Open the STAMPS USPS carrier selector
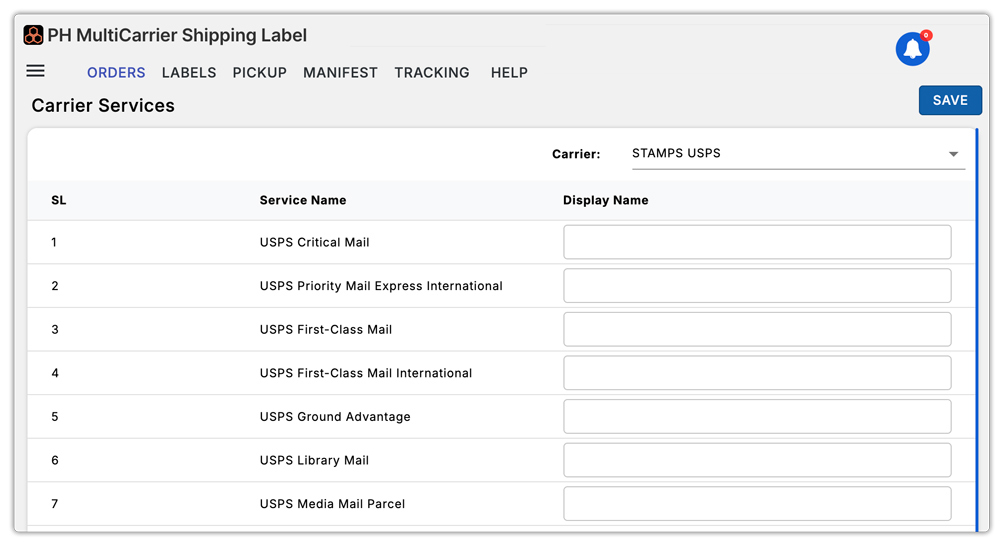Viewport: 1000px width, 544px height. (798, 154)
